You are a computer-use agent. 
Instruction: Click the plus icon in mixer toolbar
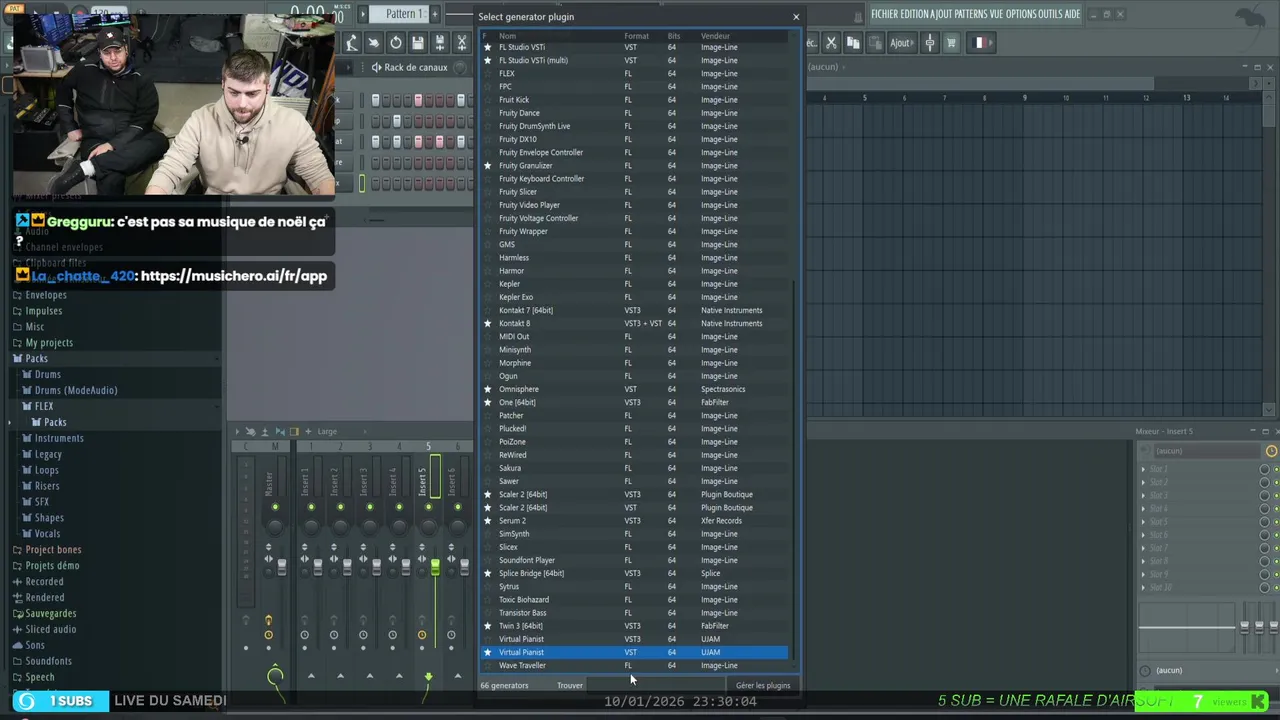(x=308, y=431)
